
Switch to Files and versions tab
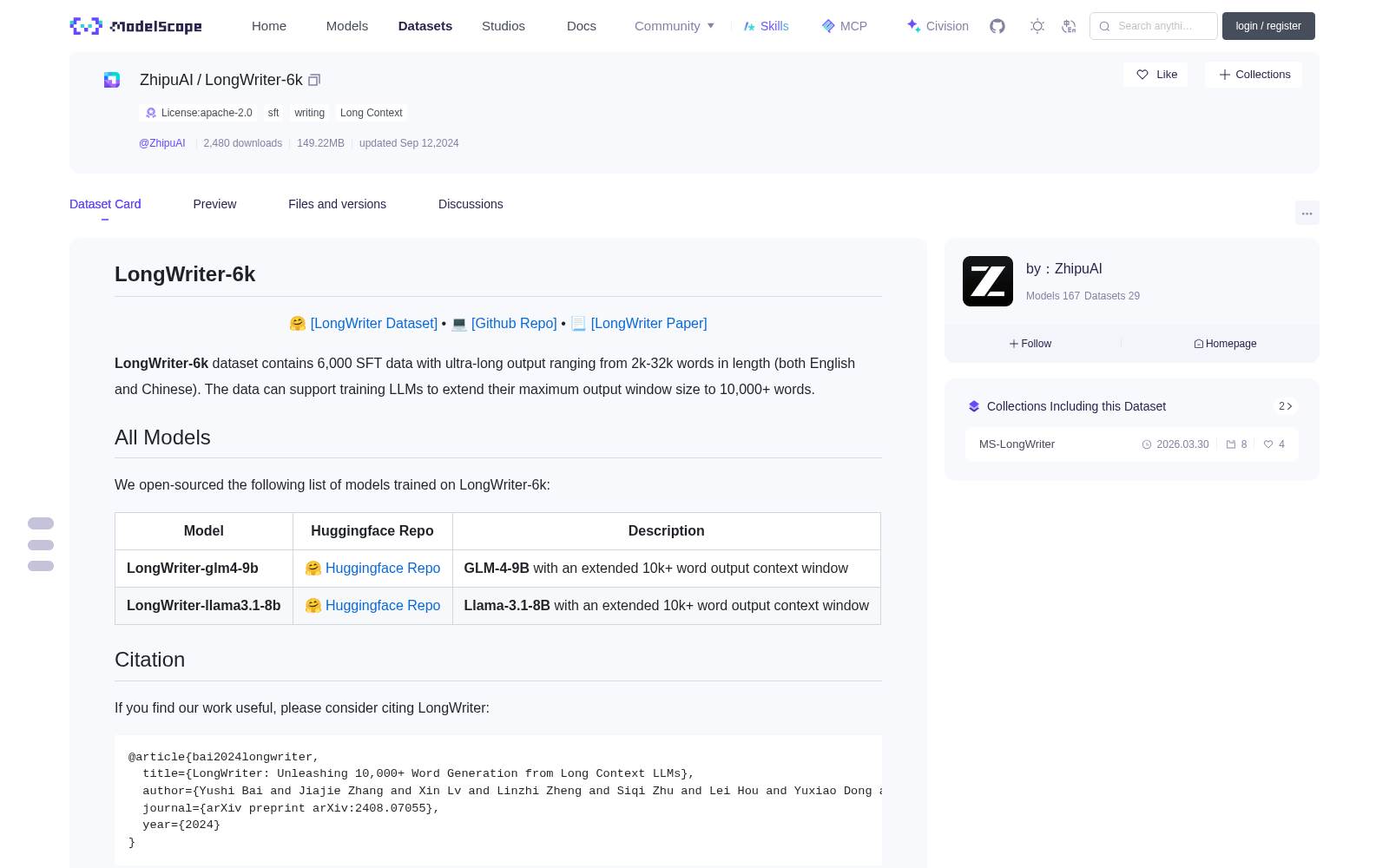[x=337, y=204]
